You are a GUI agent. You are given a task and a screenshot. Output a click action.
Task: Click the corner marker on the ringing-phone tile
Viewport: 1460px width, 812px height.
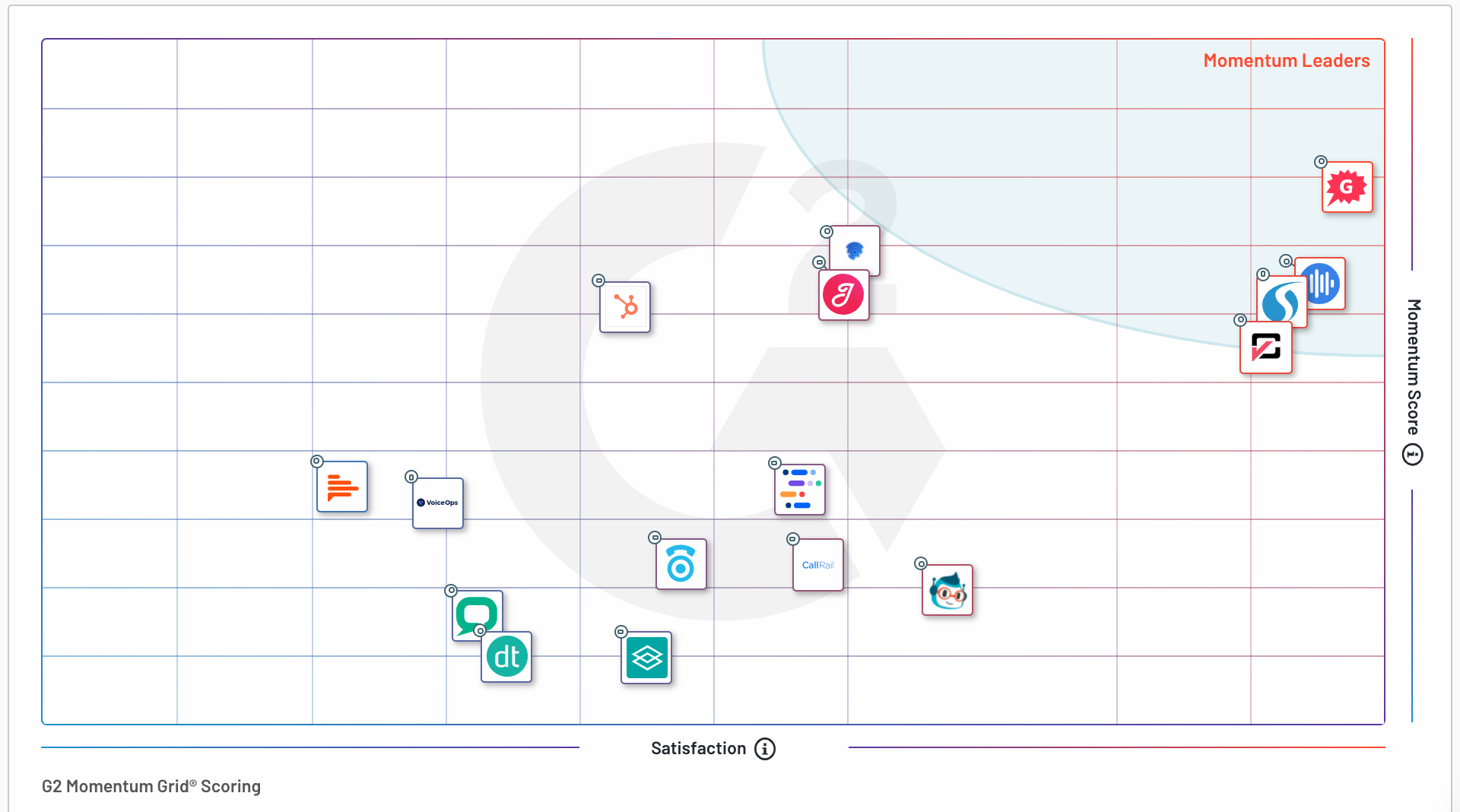pyautogui.click(x=655, y=538)
